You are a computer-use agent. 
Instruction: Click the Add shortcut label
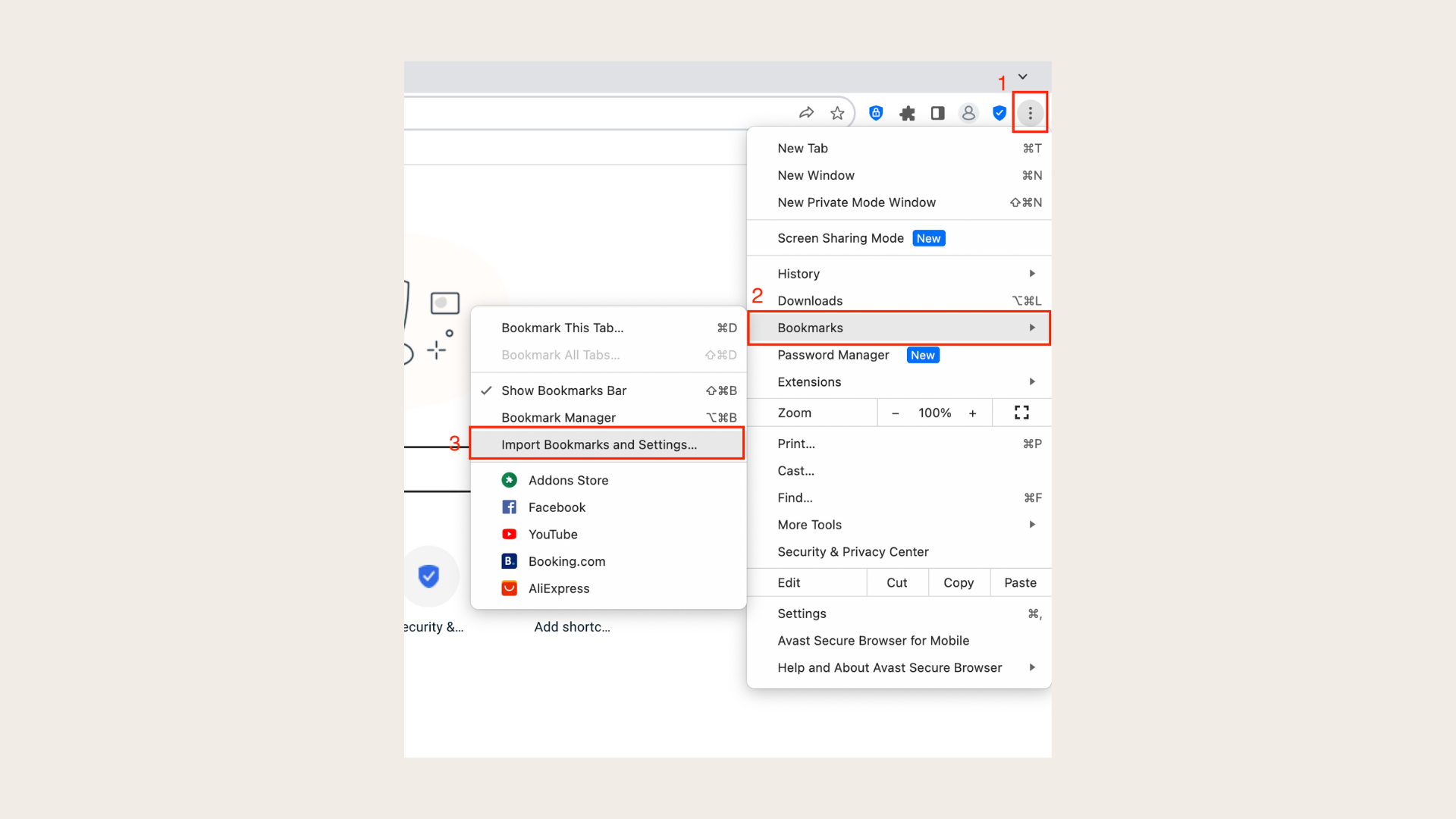pyautogui.click(x=572, y=627)
